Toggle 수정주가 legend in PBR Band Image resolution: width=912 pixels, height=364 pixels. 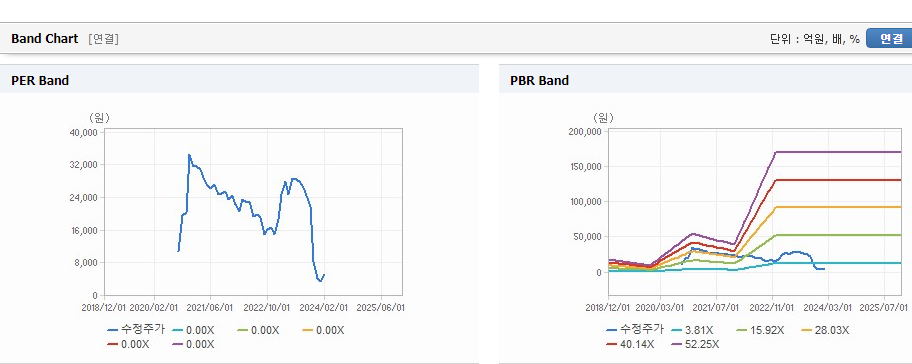(635, 329)
